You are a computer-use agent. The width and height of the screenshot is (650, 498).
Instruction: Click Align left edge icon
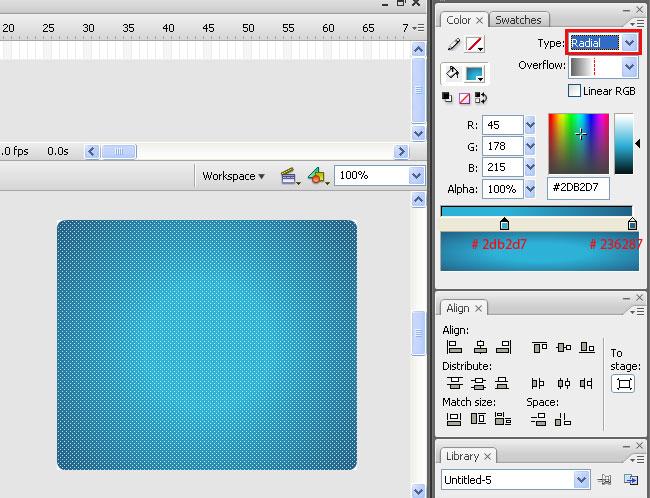click(x=454, y=347)
